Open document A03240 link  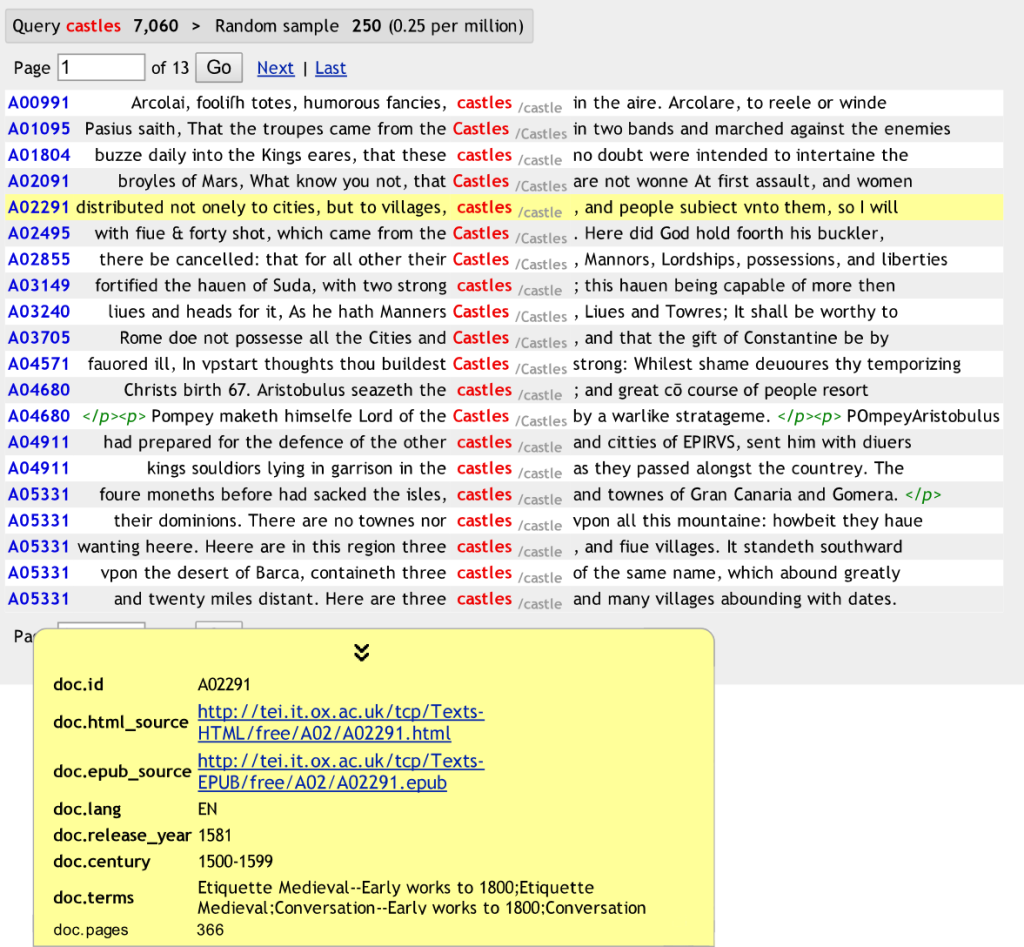pos(39,311)
